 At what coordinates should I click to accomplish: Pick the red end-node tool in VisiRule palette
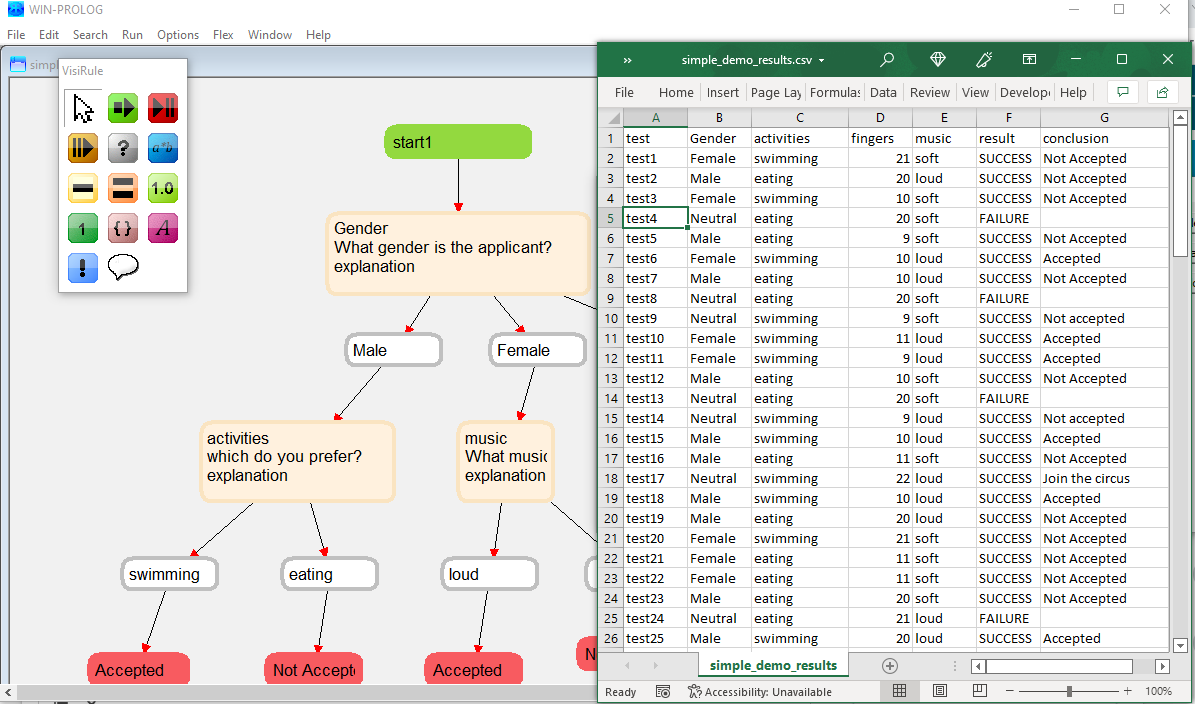coord(162,108)
